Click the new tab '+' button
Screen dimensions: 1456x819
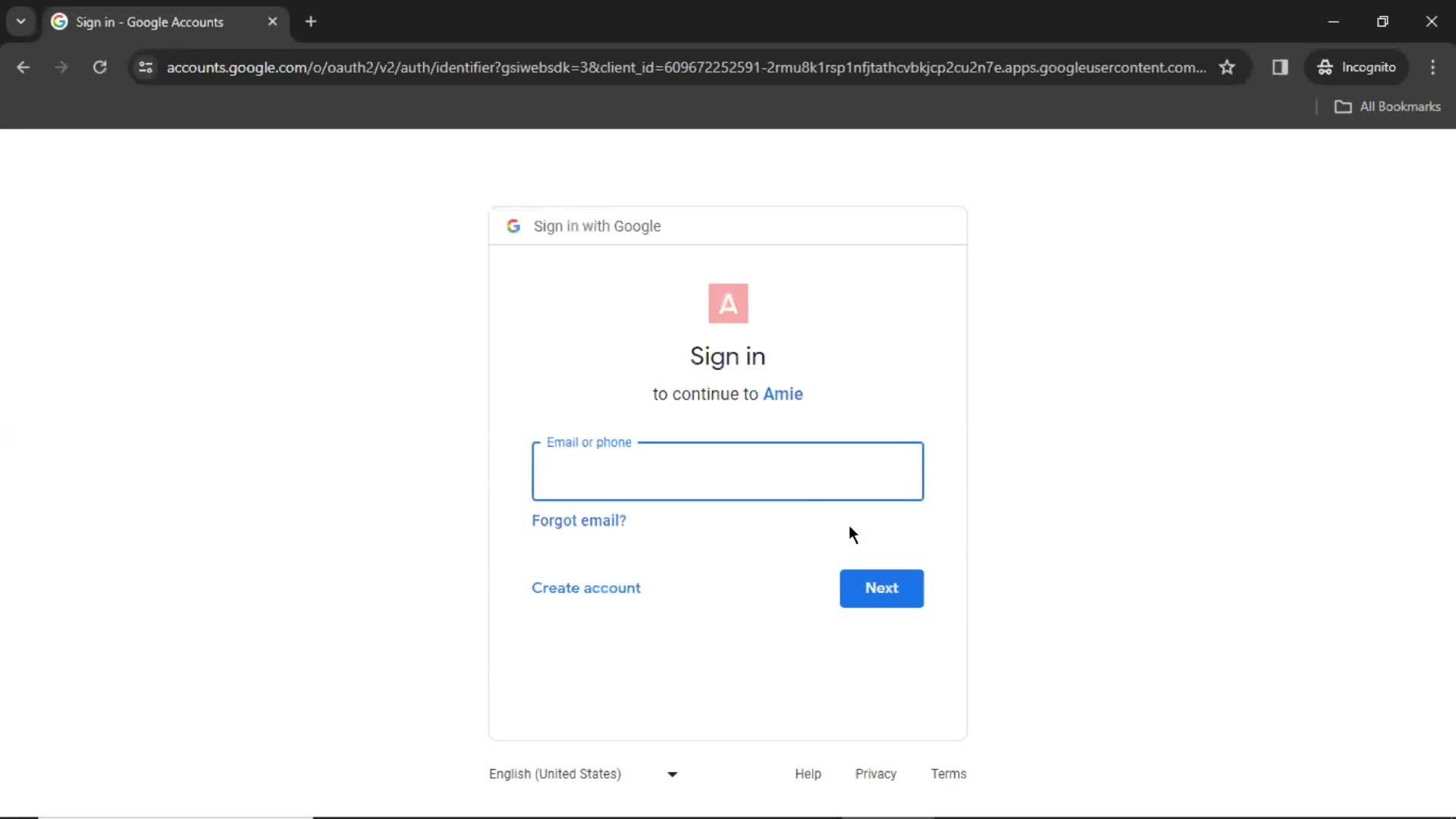pos(311,21)
